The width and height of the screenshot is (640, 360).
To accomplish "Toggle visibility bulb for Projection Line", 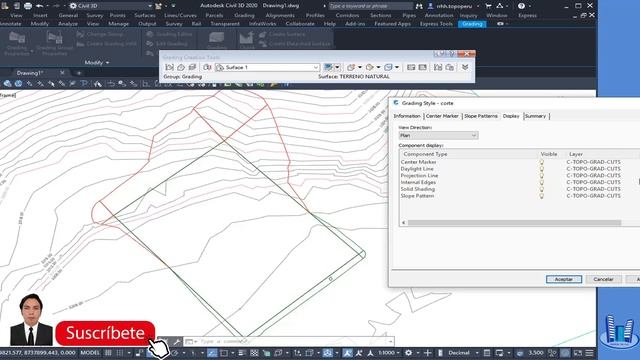I will click(542, 176).
